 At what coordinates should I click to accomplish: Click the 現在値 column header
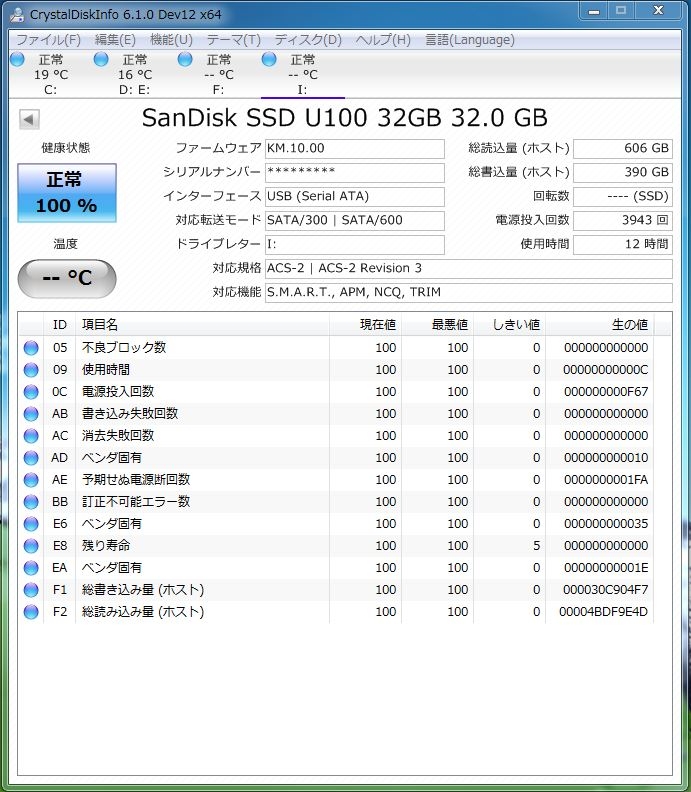point(366,324)
